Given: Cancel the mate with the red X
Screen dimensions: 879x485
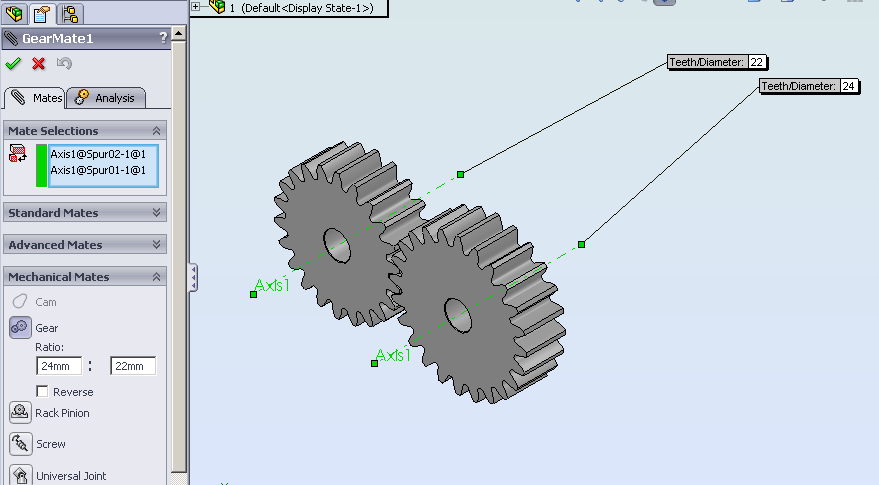Looking at the screenshot, I should [x=39, y=64].
